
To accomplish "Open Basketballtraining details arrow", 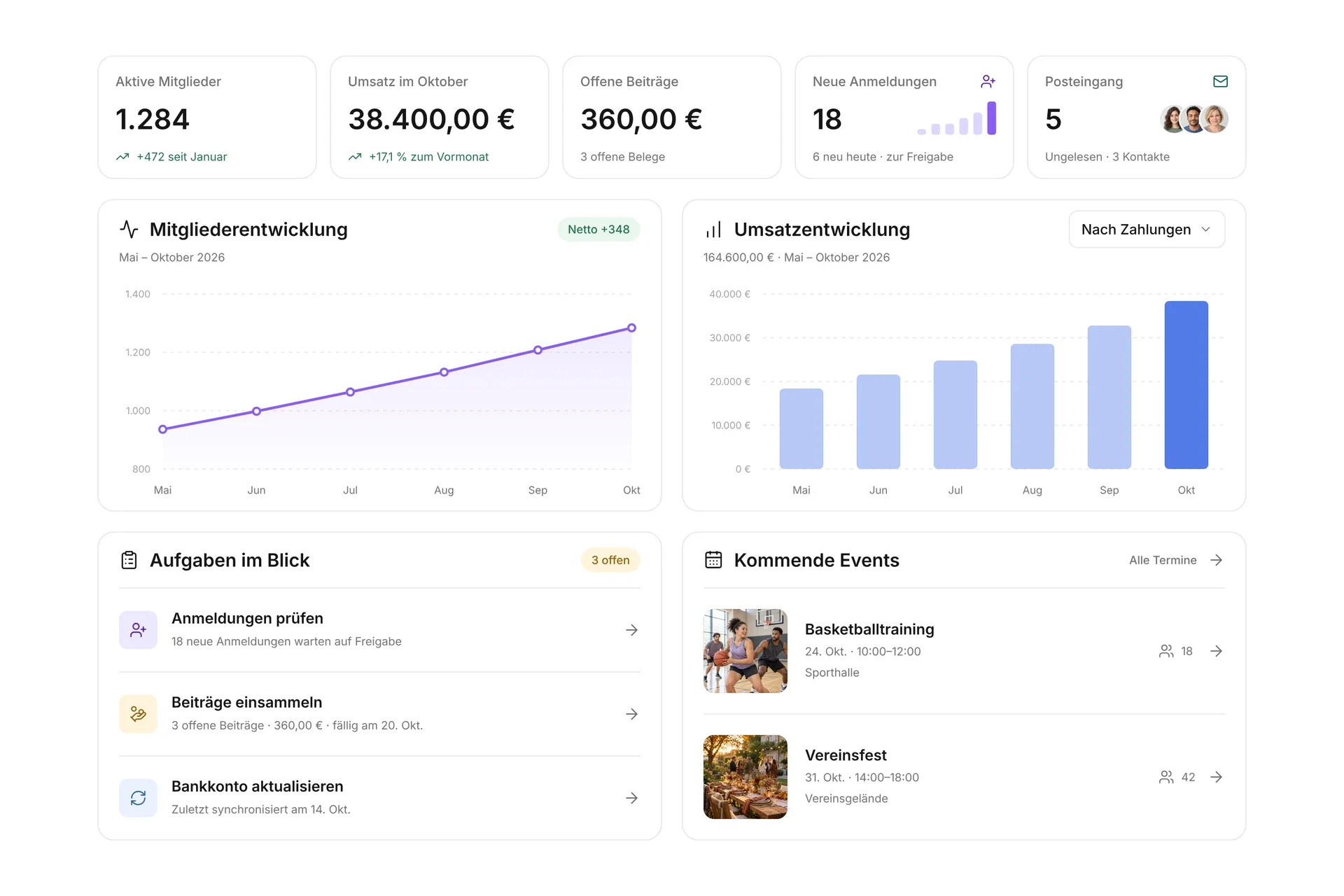I will (1217, 651).
